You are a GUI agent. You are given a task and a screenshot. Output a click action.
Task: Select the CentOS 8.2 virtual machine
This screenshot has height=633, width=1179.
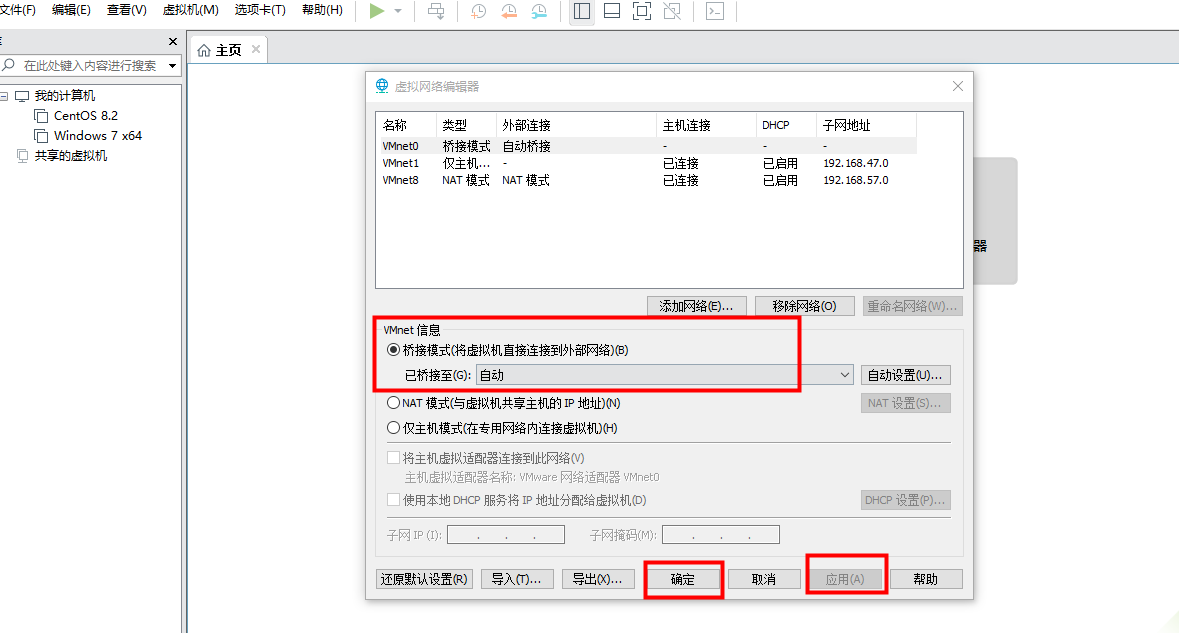click(x=86, y=116)
